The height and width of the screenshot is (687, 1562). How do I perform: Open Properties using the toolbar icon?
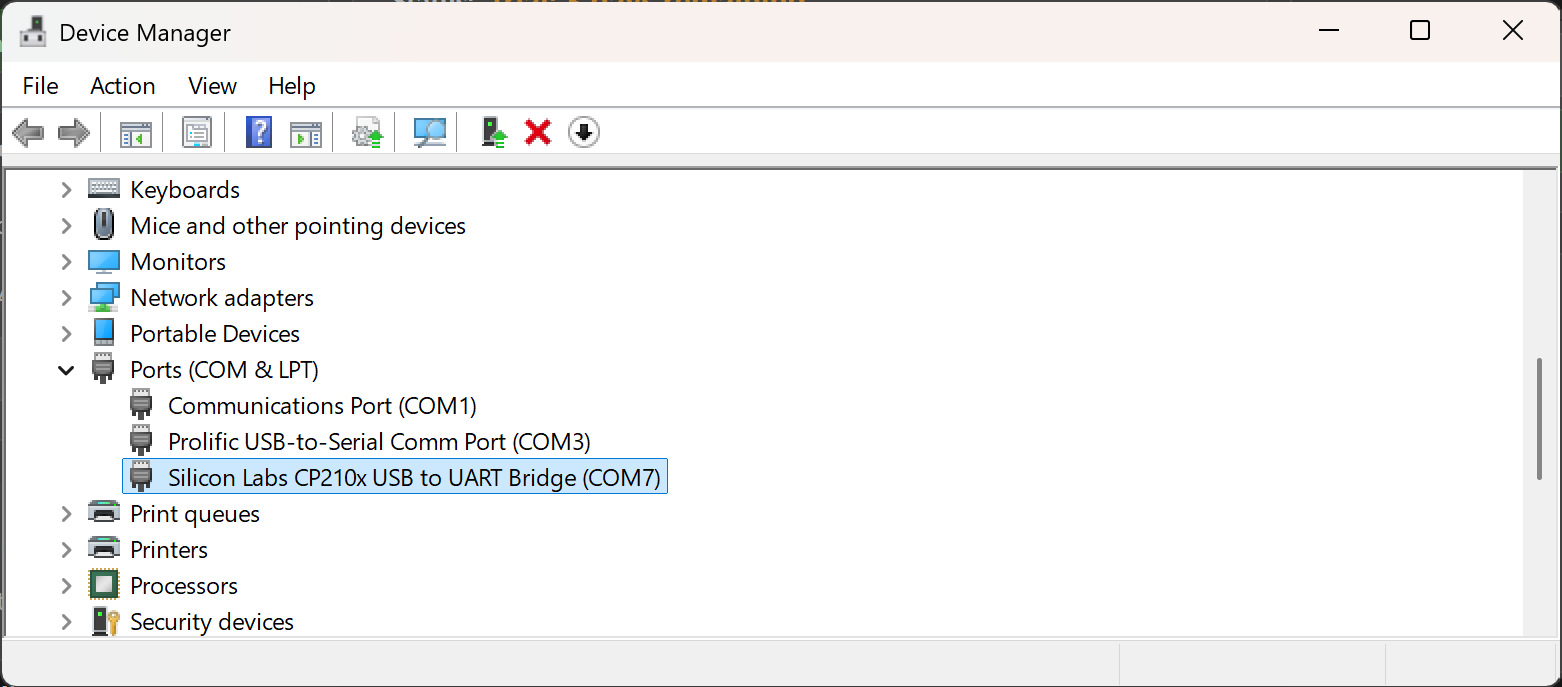[196, 131]
